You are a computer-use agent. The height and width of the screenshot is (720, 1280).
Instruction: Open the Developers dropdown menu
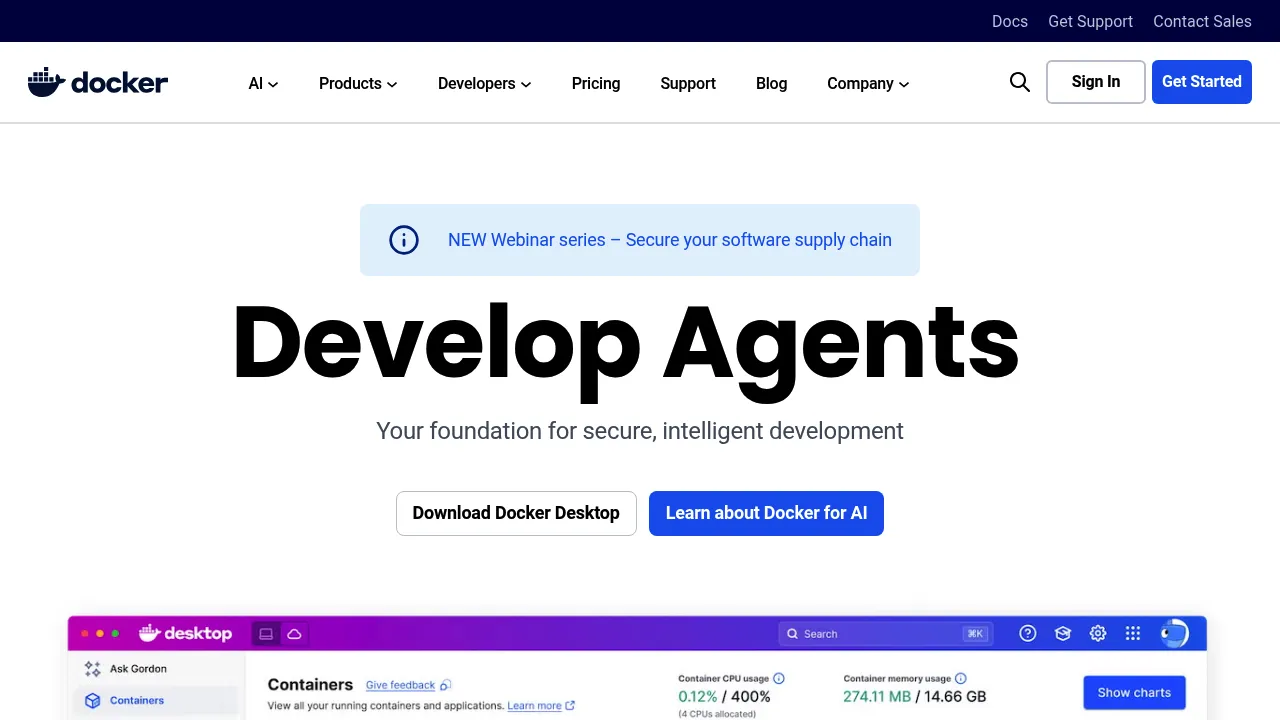pyautogui.click(x=485, y=84)
